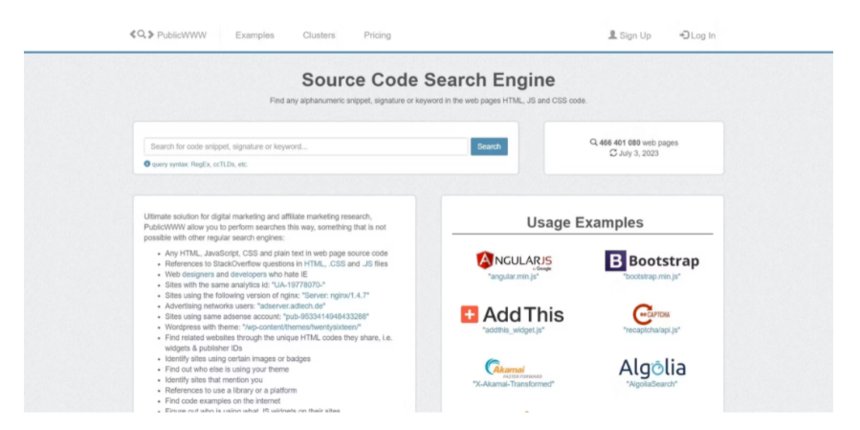Click the developers link
The image size is (860, 430).
pyautogui.click(x=248, y=274)
